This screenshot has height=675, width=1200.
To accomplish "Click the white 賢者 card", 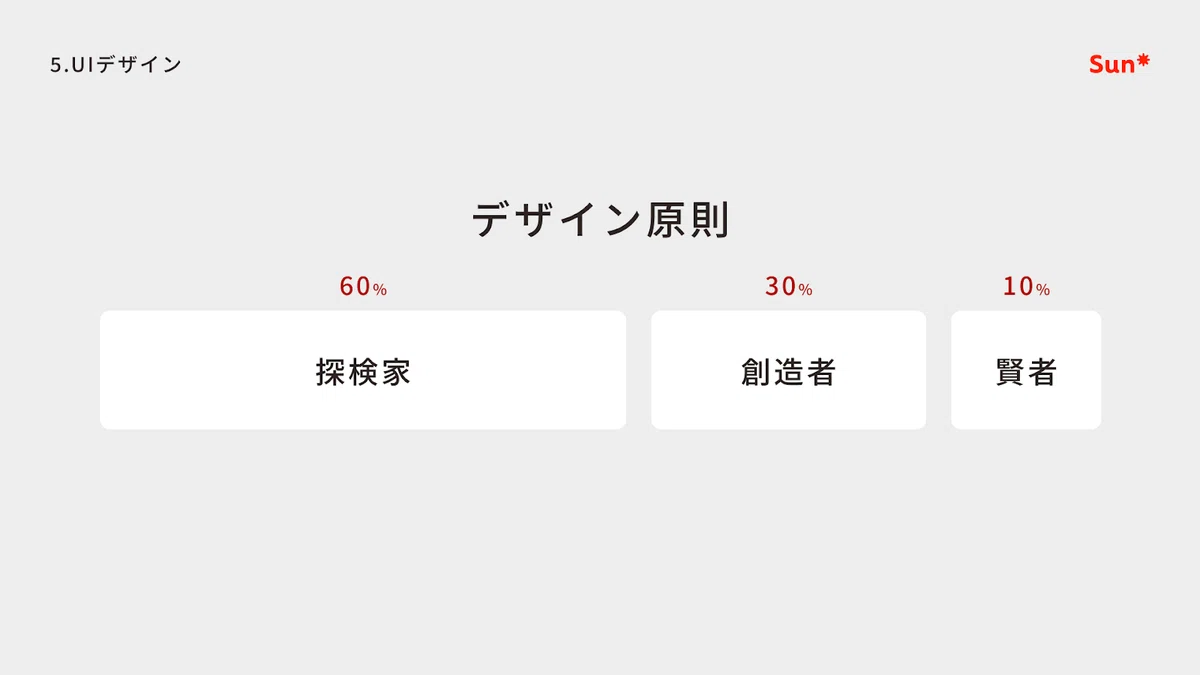I will coord(1026,370).
